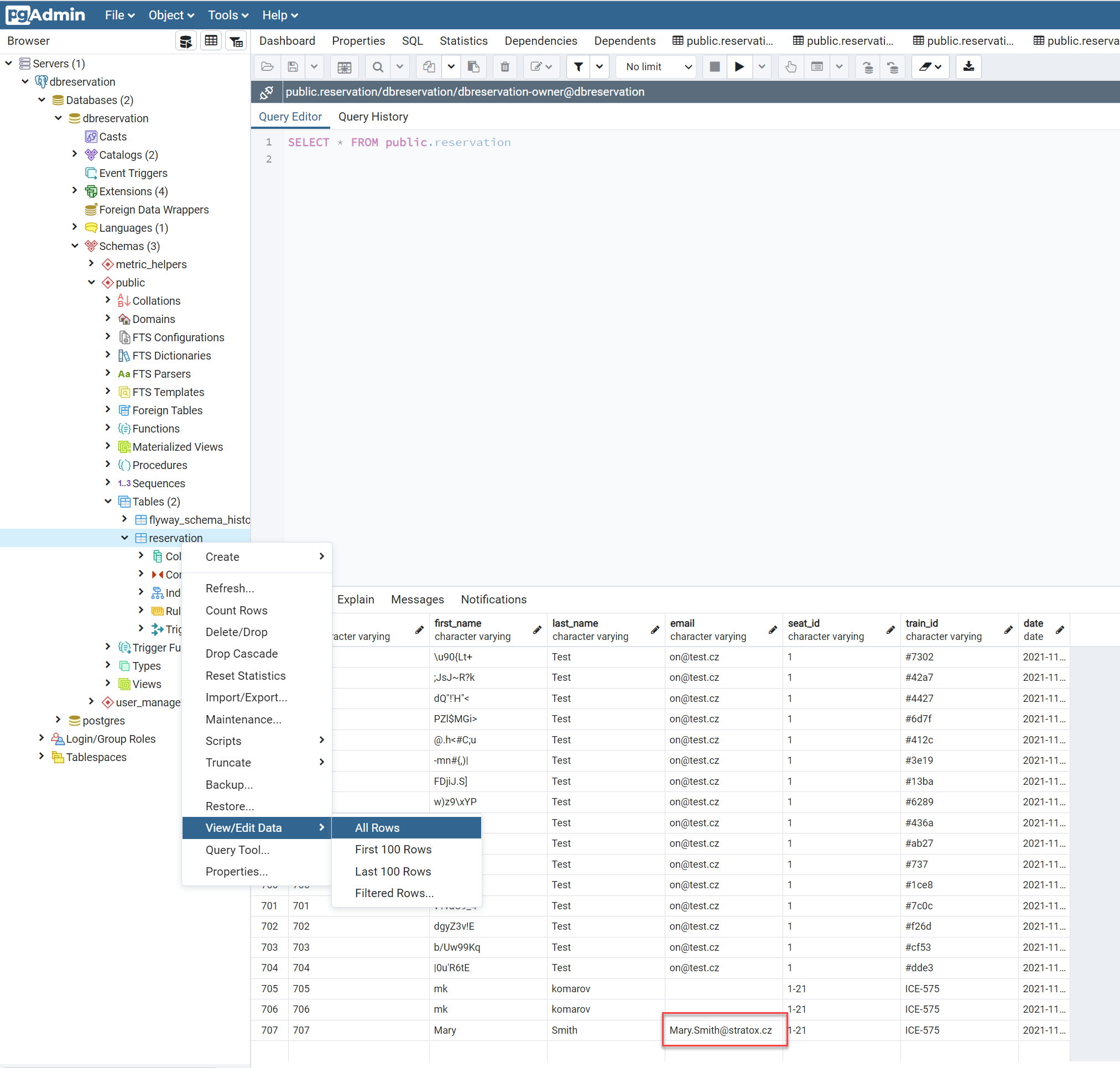Collapse the Tables (2) node

point(108,501)
